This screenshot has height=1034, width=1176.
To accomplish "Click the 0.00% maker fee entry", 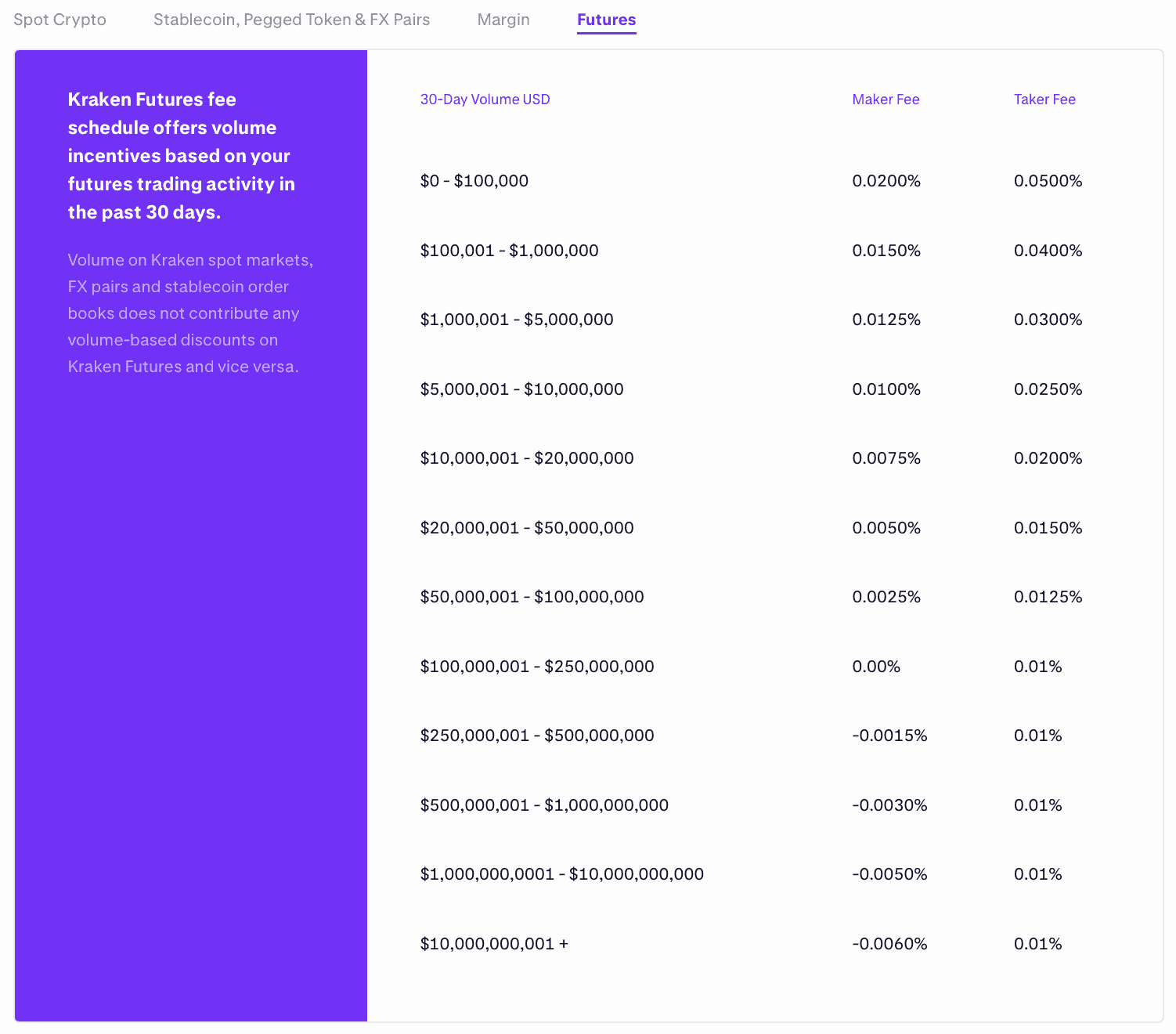I will click(x=876, y=667).
